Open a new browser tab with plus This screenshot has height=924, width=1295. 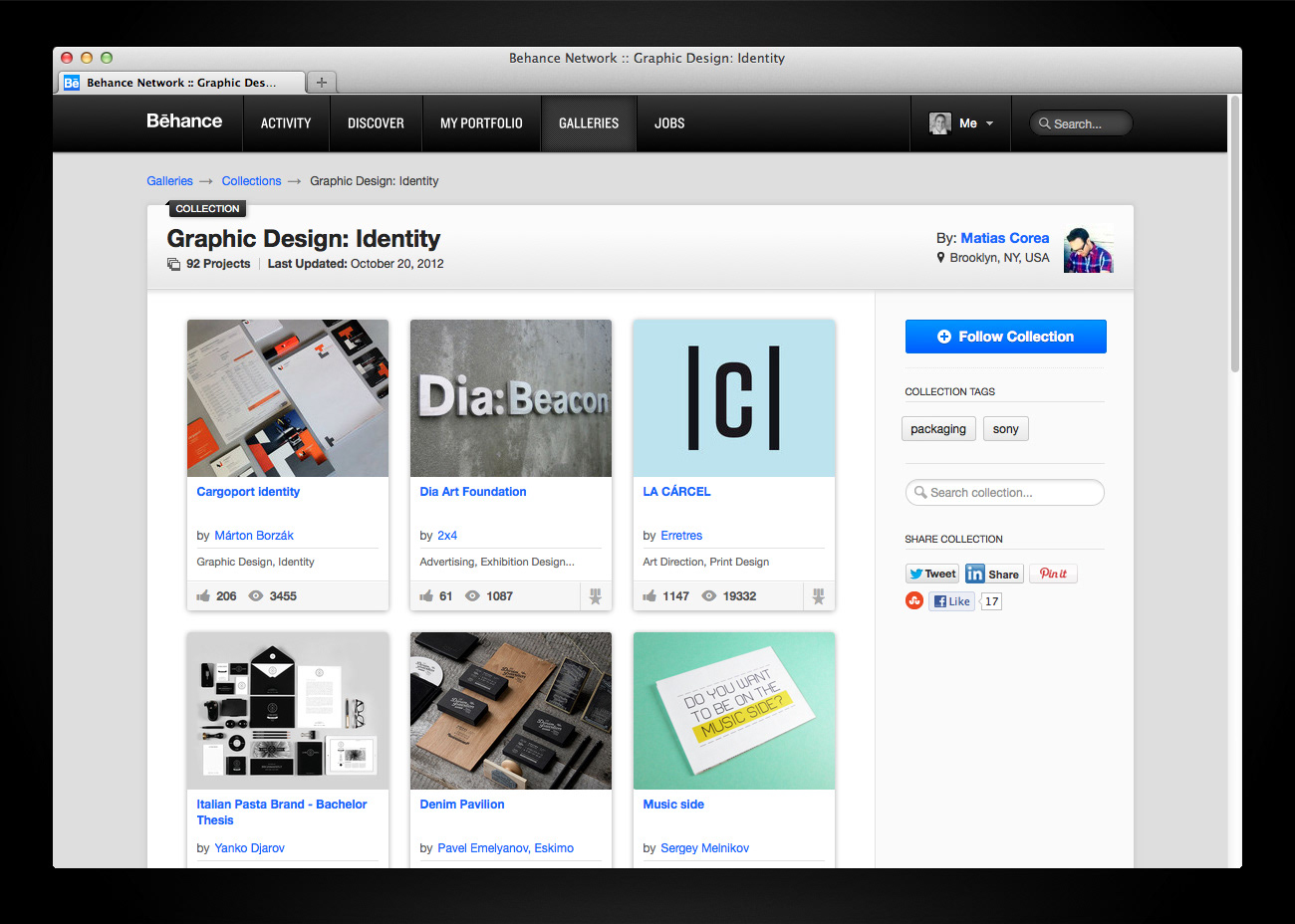321,83
